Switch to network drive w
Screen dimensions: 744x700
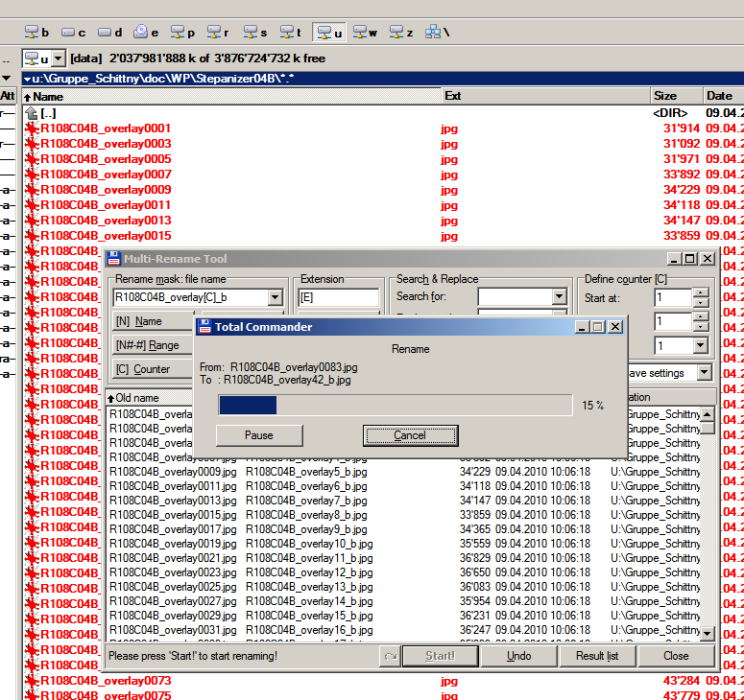pyautogui.click(x=365, y=32)
